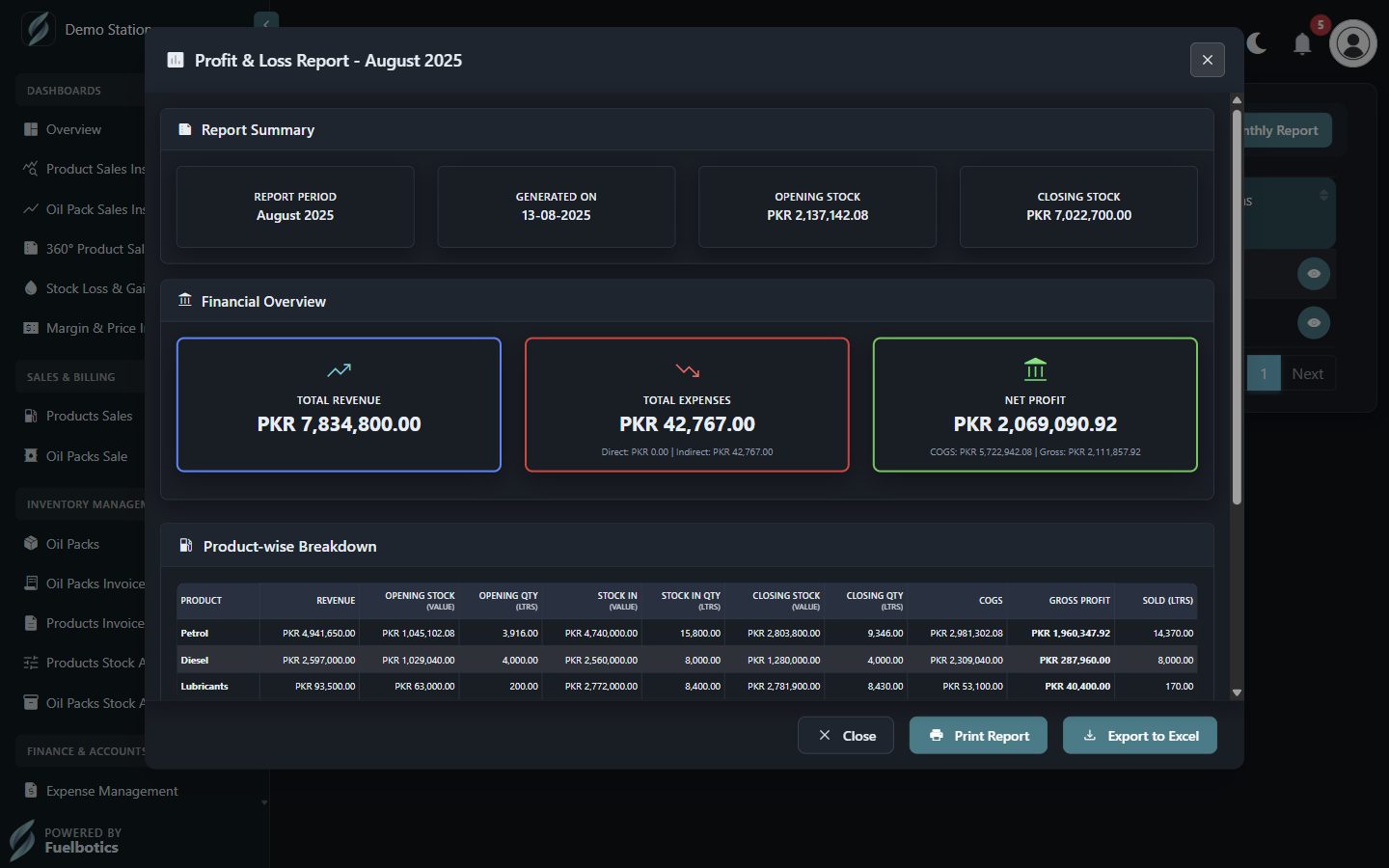Click the Next pagination button
1389x868 pixels.
1307,374
